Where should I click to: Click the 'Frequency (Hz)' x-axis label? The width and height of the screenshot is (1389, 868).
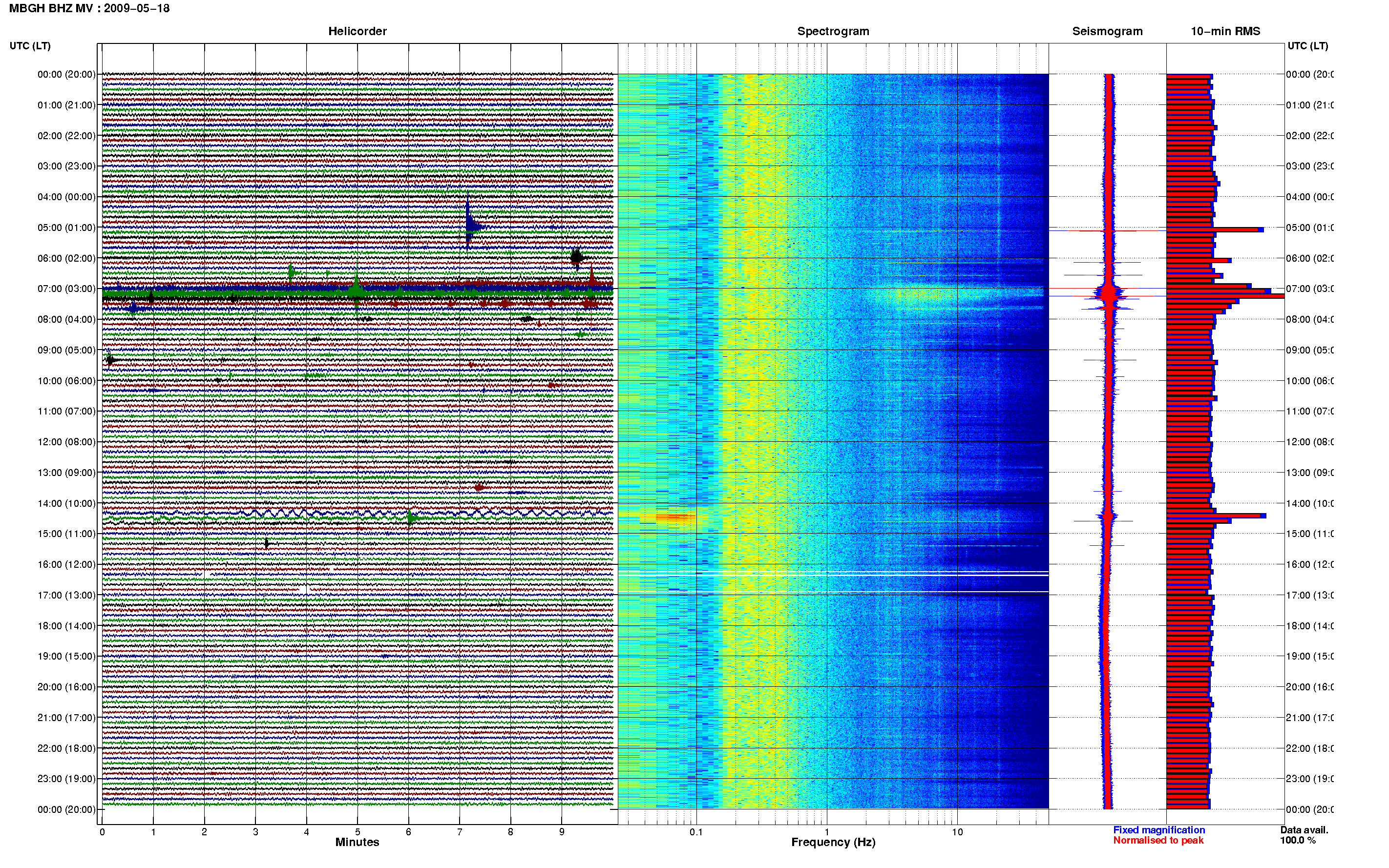[833, 843]
